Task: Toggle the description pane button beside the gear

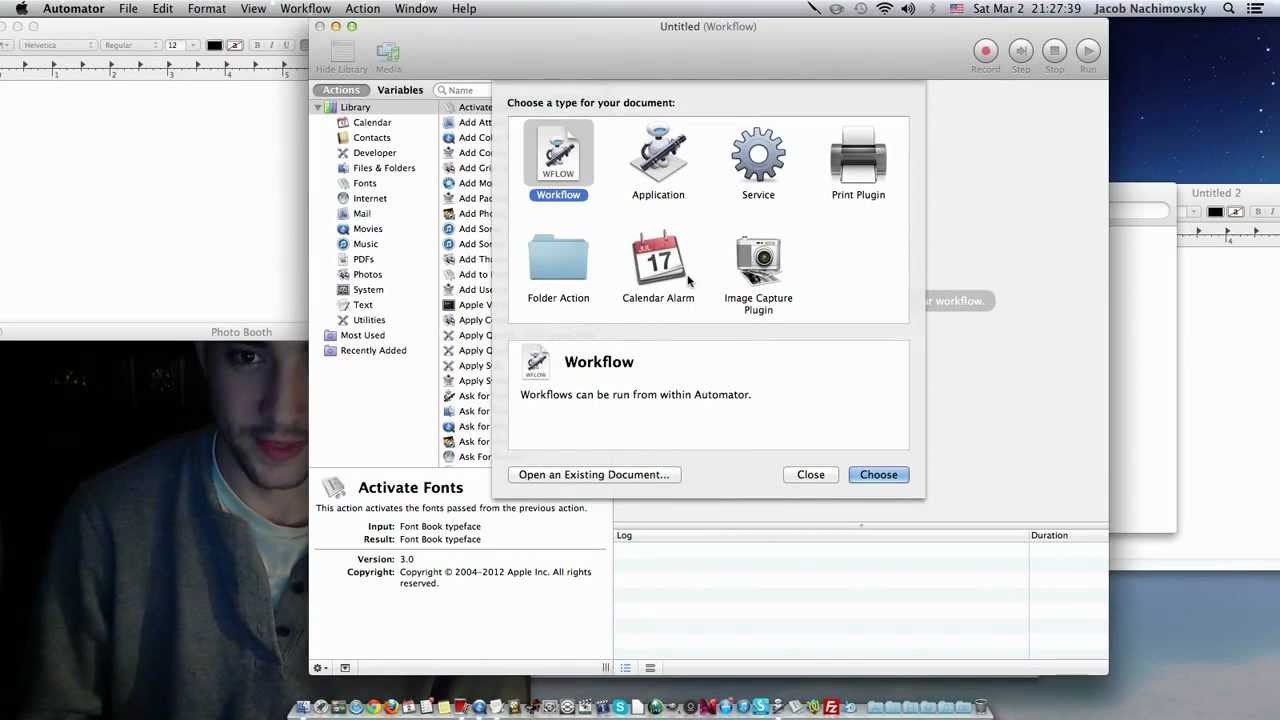Action: point(345,668)
